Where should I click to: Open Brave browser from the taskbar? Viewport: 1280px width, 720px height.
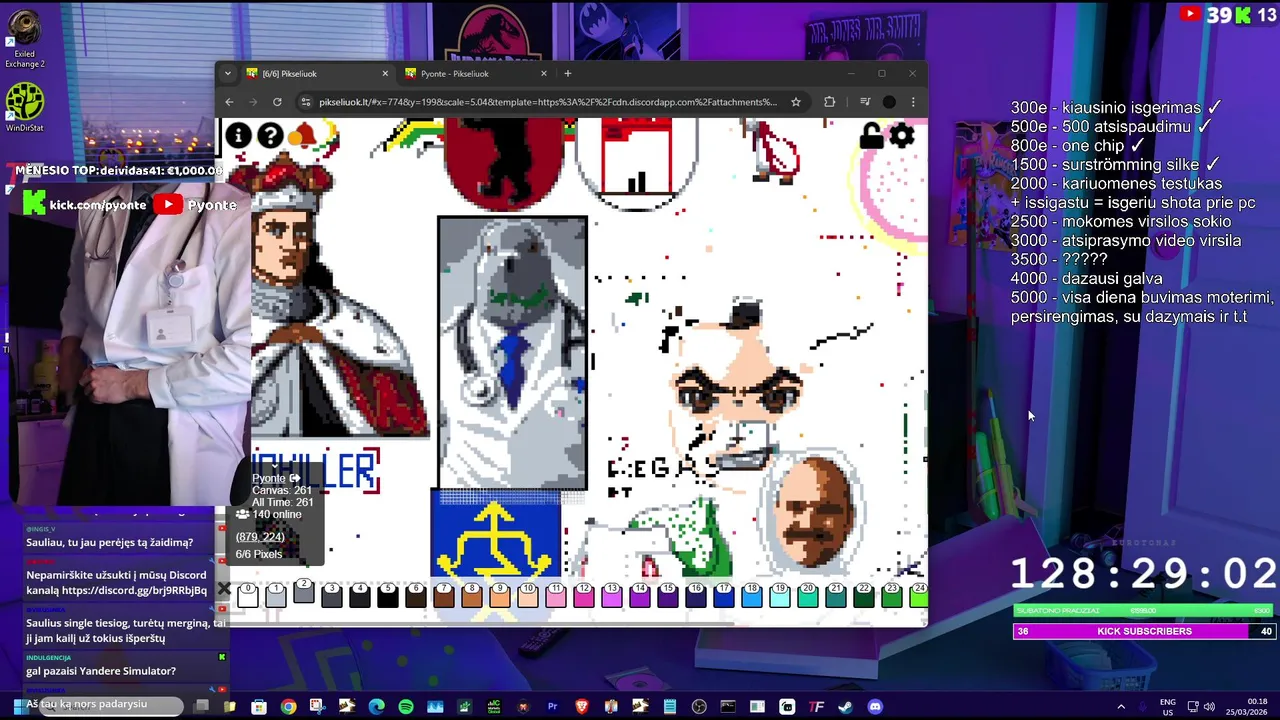[x=582, y=707]
